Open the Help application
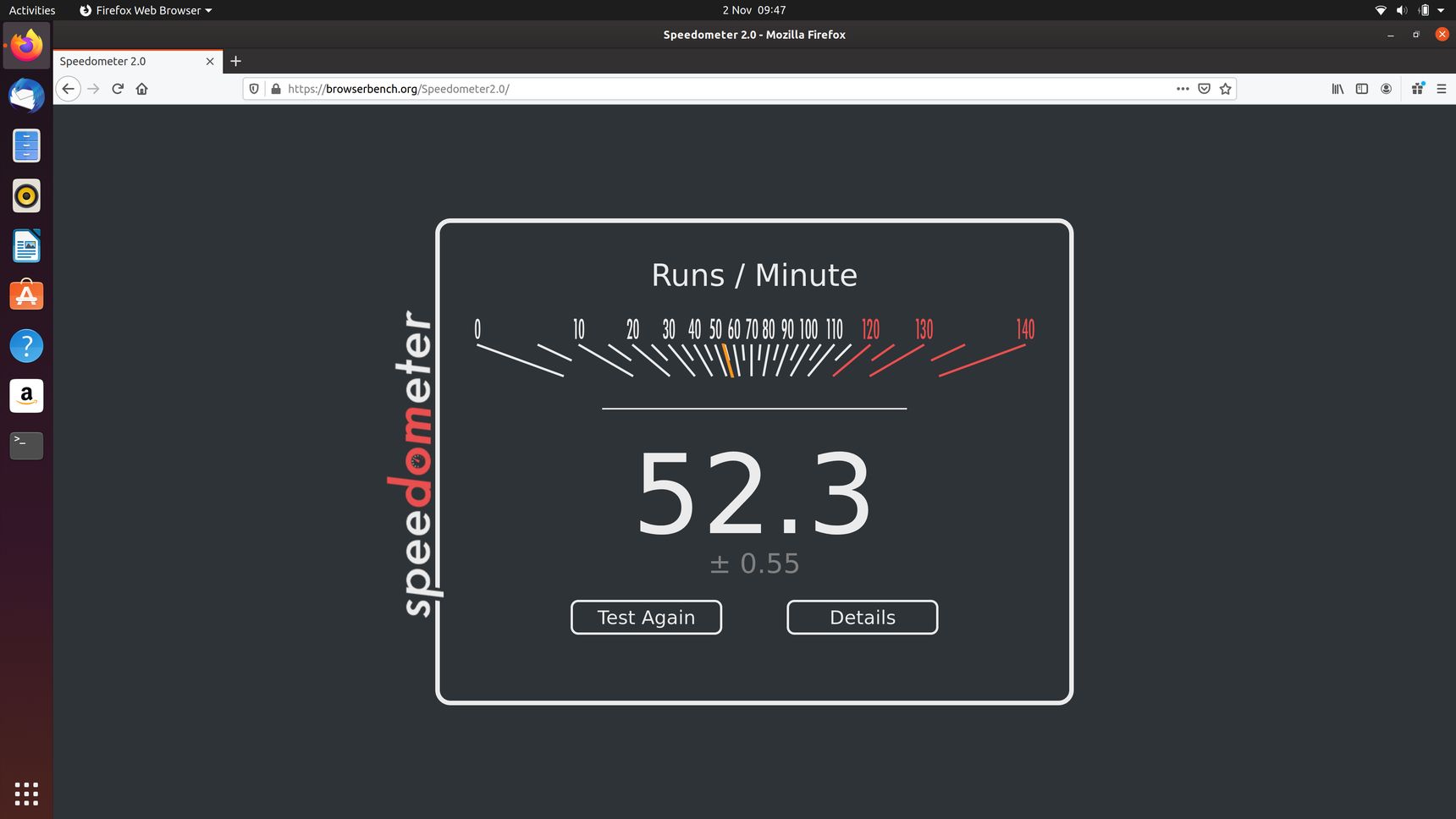Image resolution: width=1456 pixels, height=819 pixels. click(26, 345)
